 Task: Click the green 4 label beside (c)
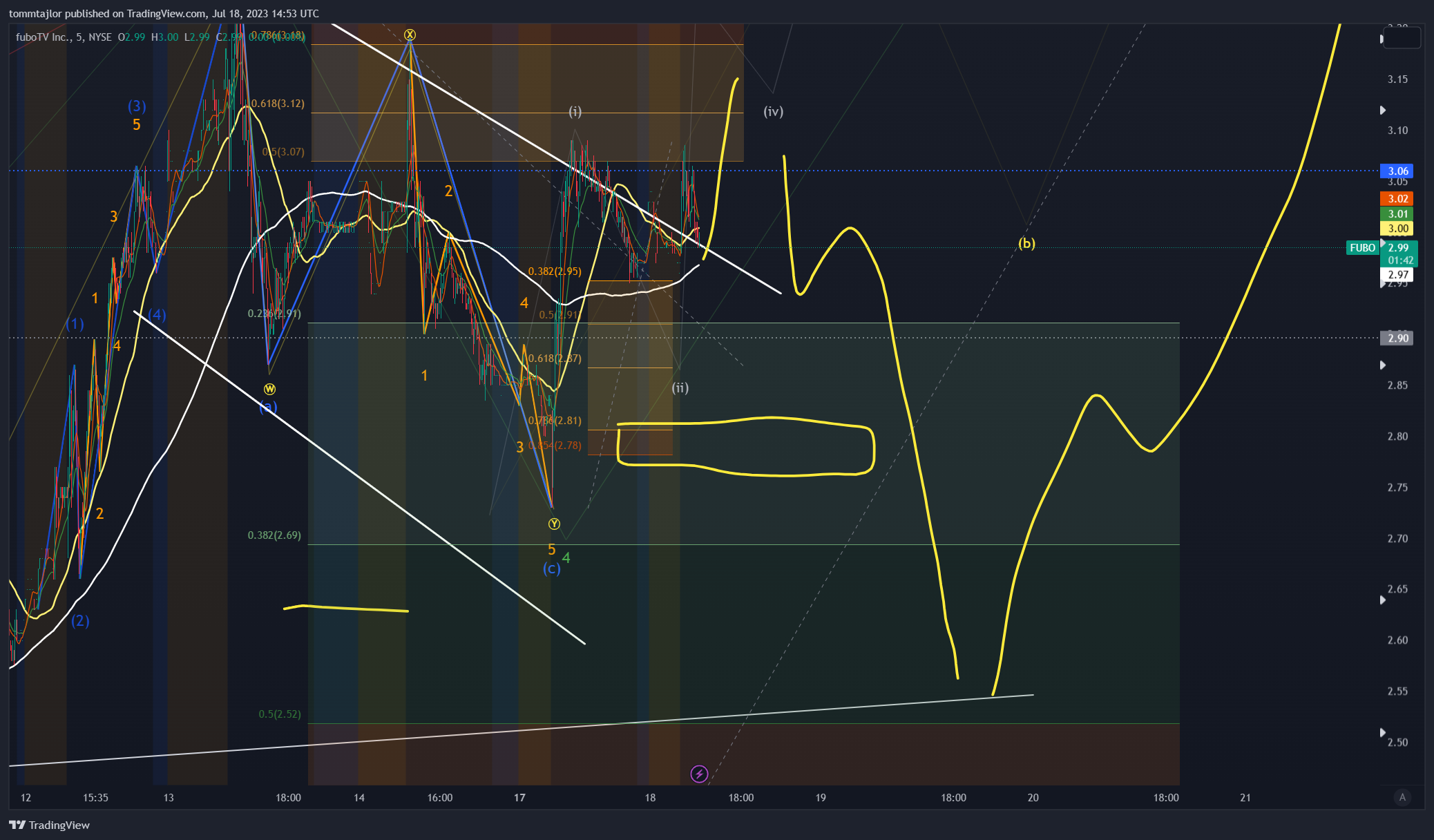click(566, 557)
